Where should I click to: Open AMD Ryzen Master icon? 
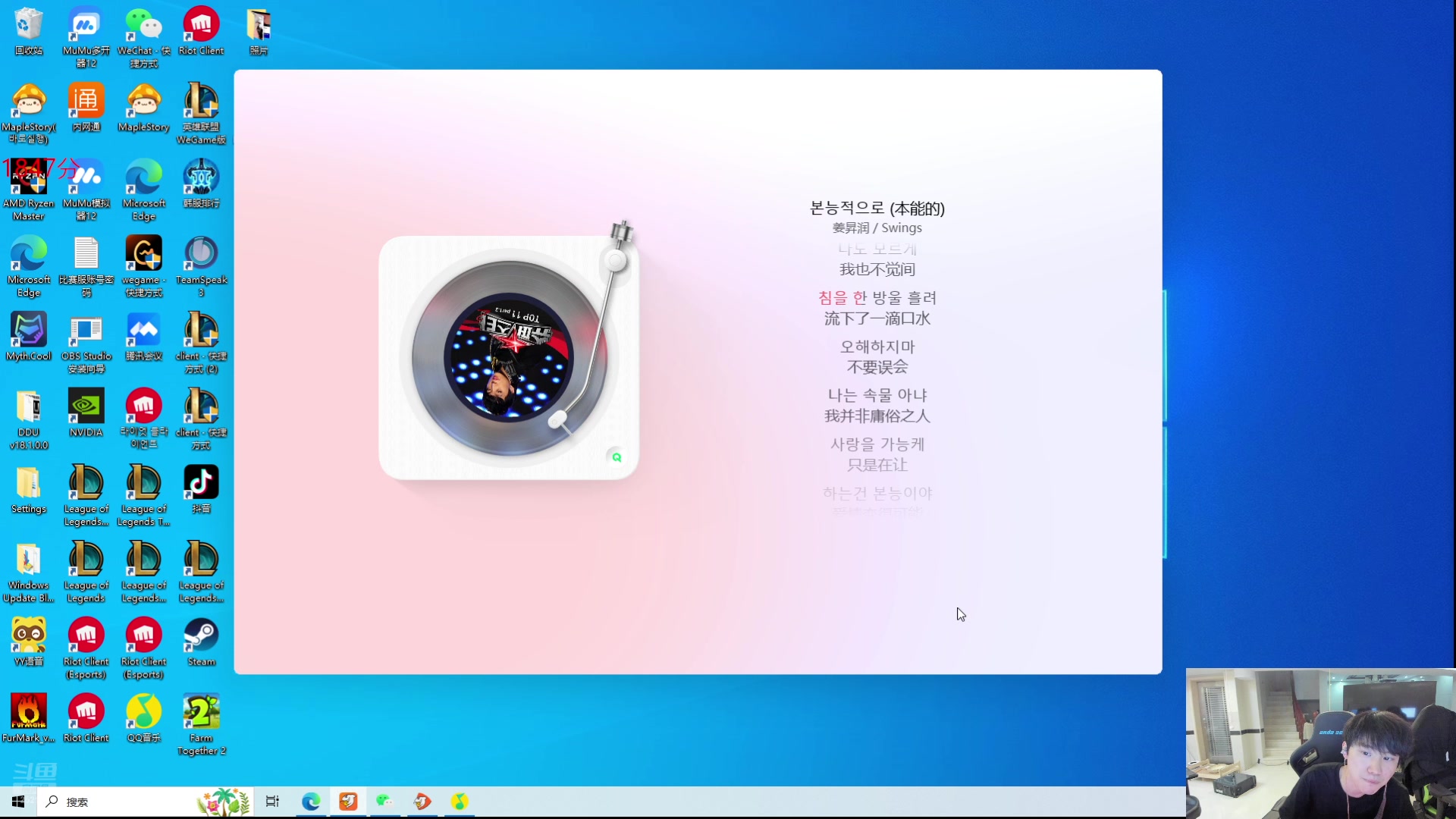[28, 190]
